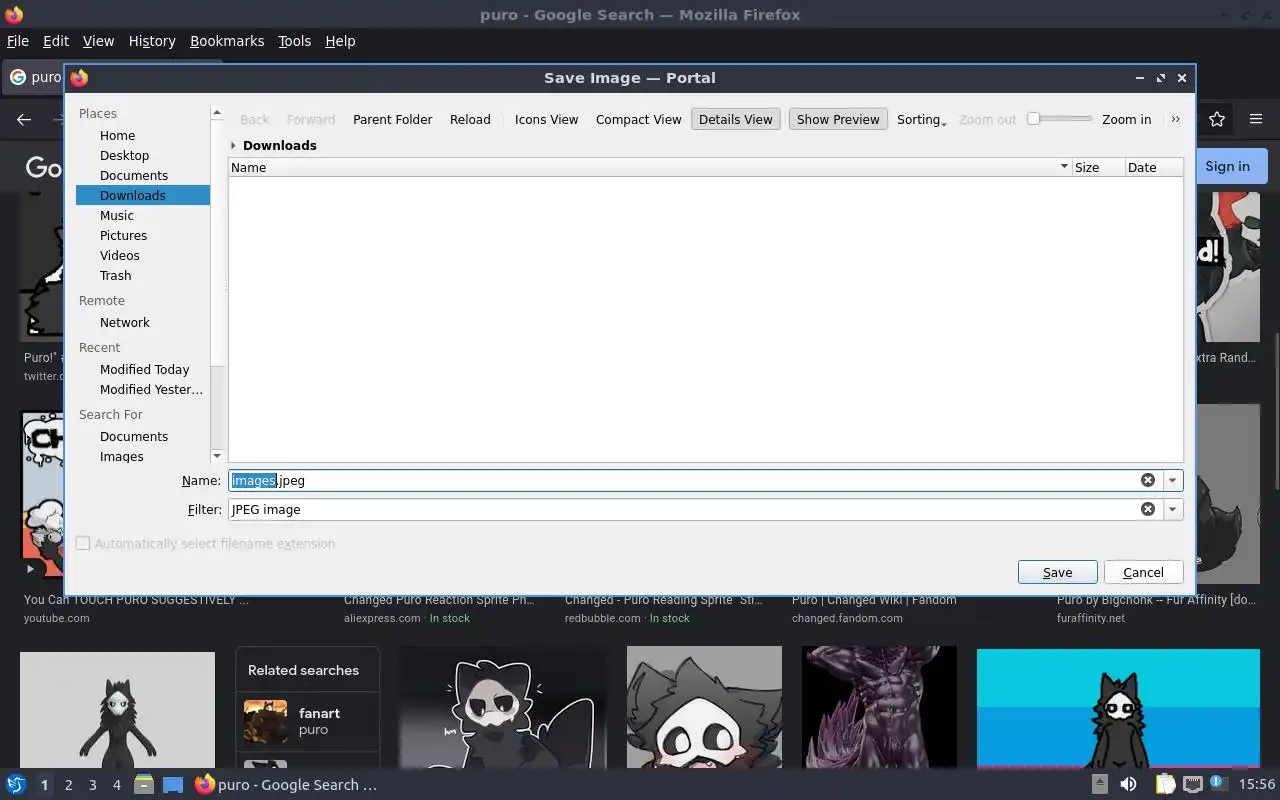Select Home in Places
This screenshot has height=800, width=1280.
117,135
